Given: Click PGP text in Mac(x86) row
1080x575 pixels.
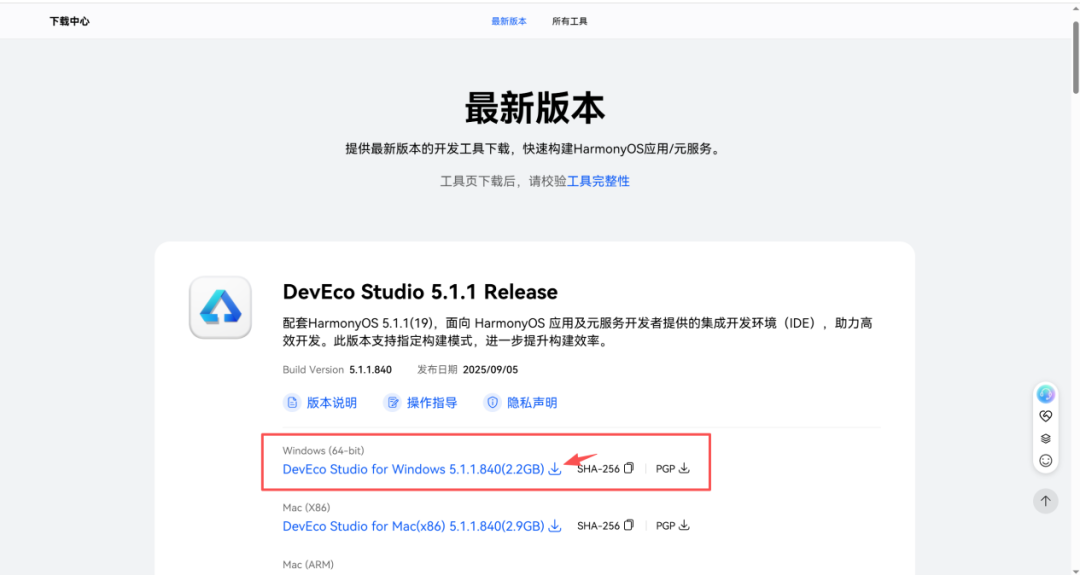Looking at the screenshot, I should (x=665, y=526).
